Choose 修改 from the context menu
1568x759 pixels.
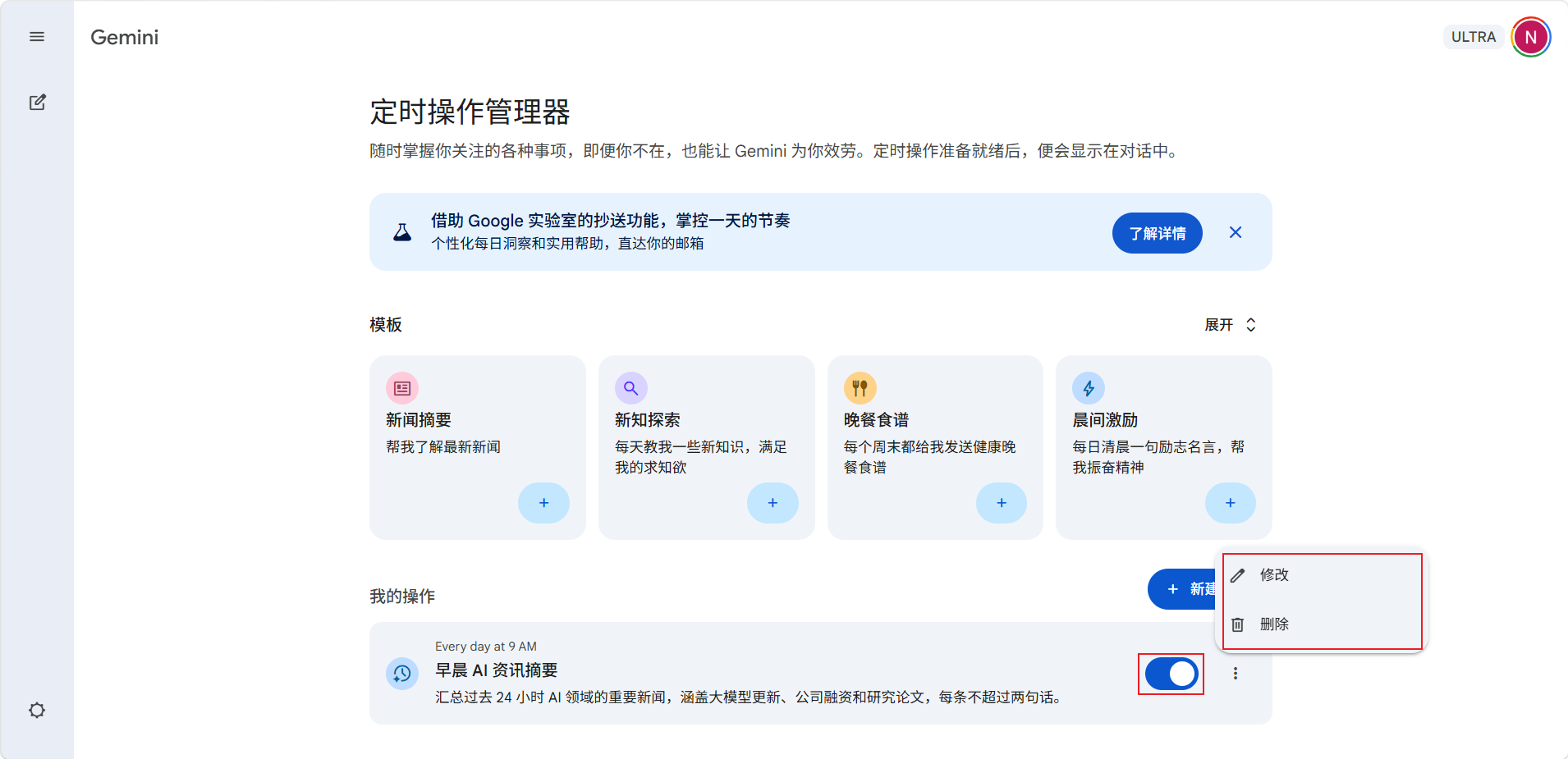(1322, 575)
